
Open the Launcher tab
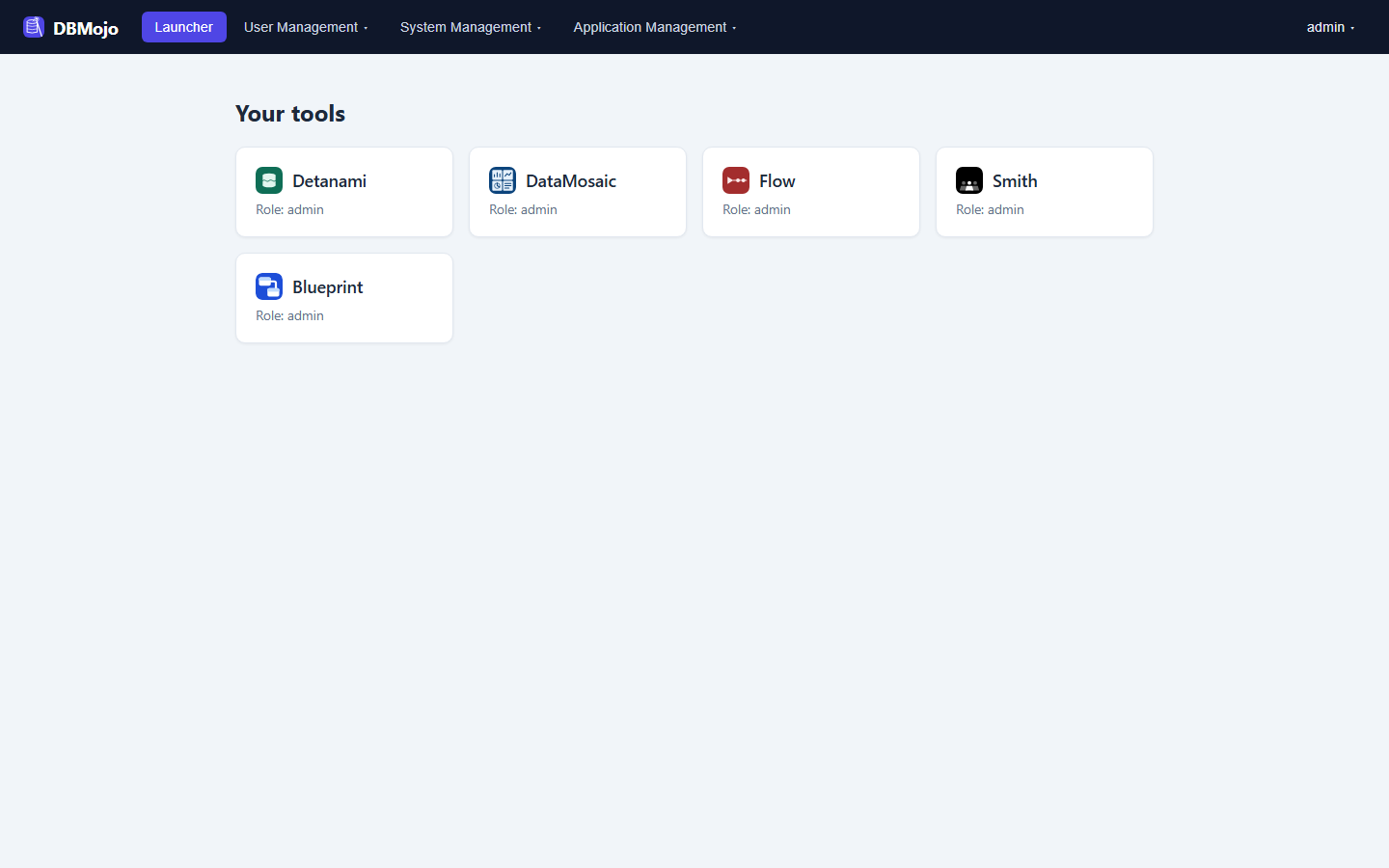(x=184, y=27)
